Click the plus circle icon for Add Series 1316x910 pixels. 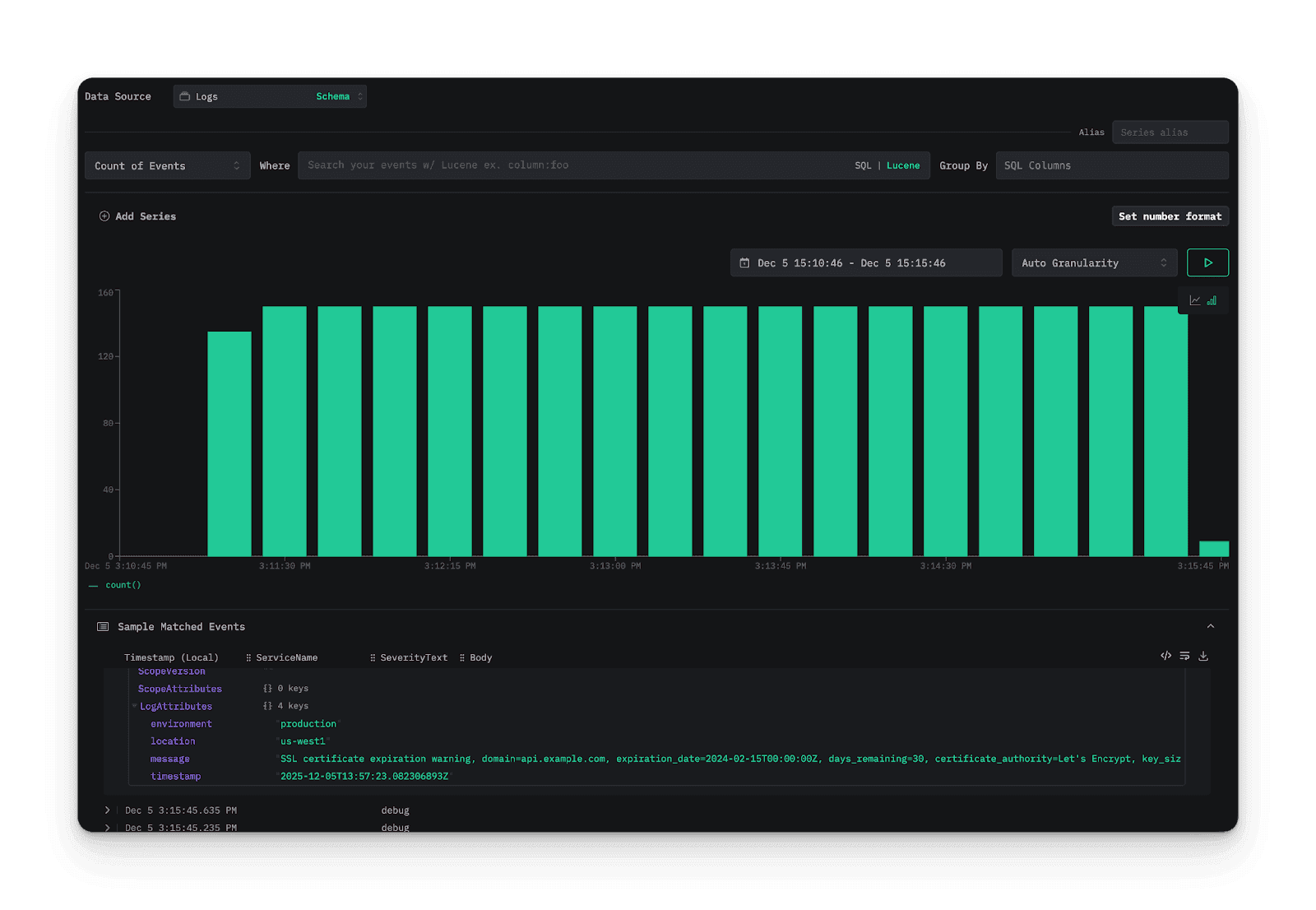point(104,216)
